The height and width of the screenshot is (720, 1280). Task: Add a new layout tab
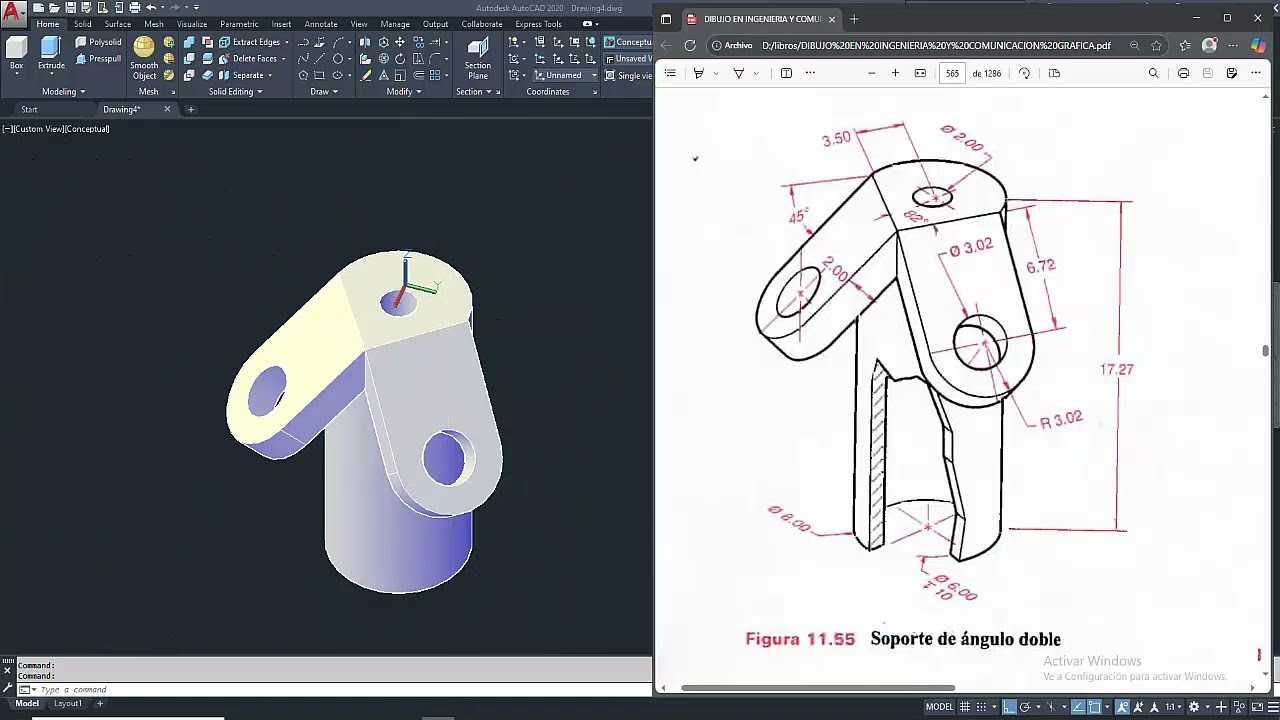point(99,703)
